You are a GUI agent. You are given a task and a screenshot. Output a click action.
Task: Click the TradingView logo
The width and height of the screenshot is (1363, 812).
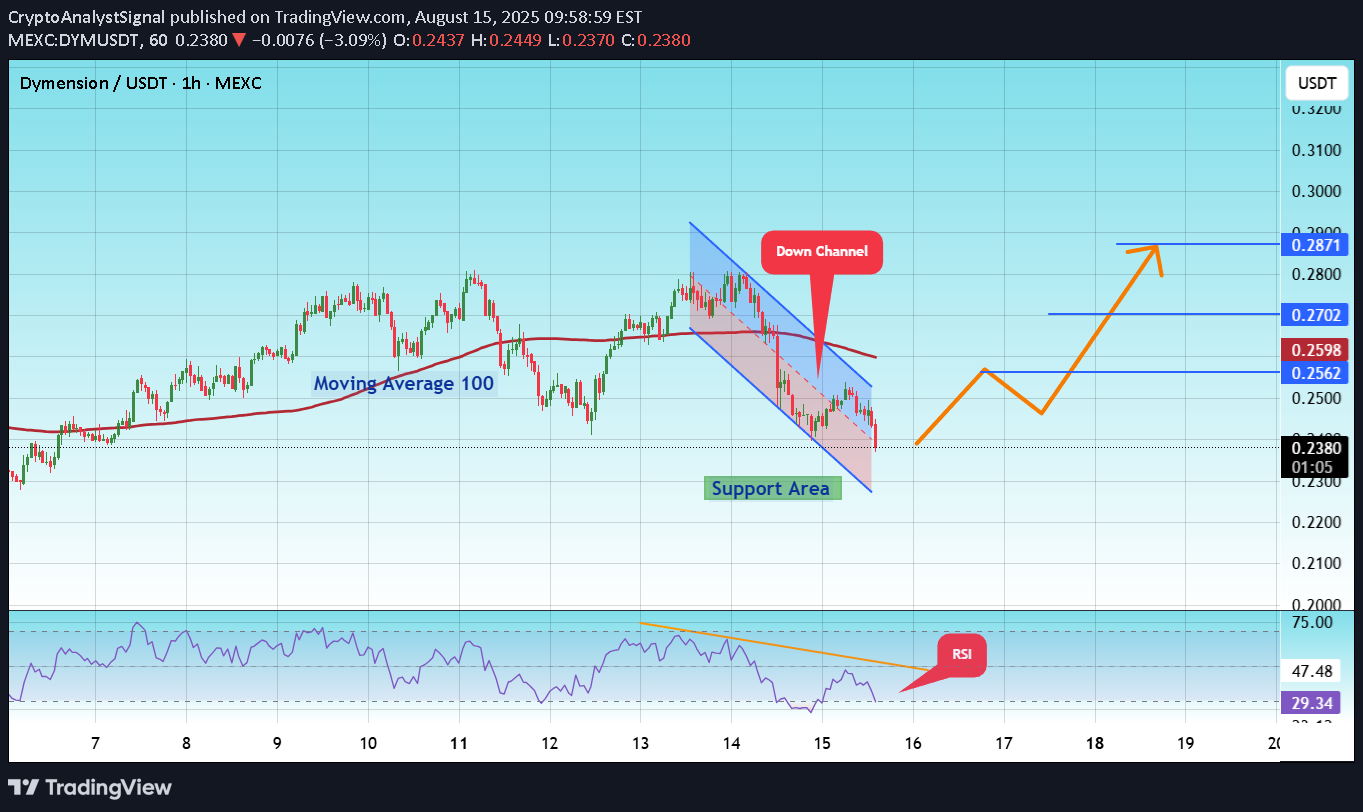click(x=90, y=787)
